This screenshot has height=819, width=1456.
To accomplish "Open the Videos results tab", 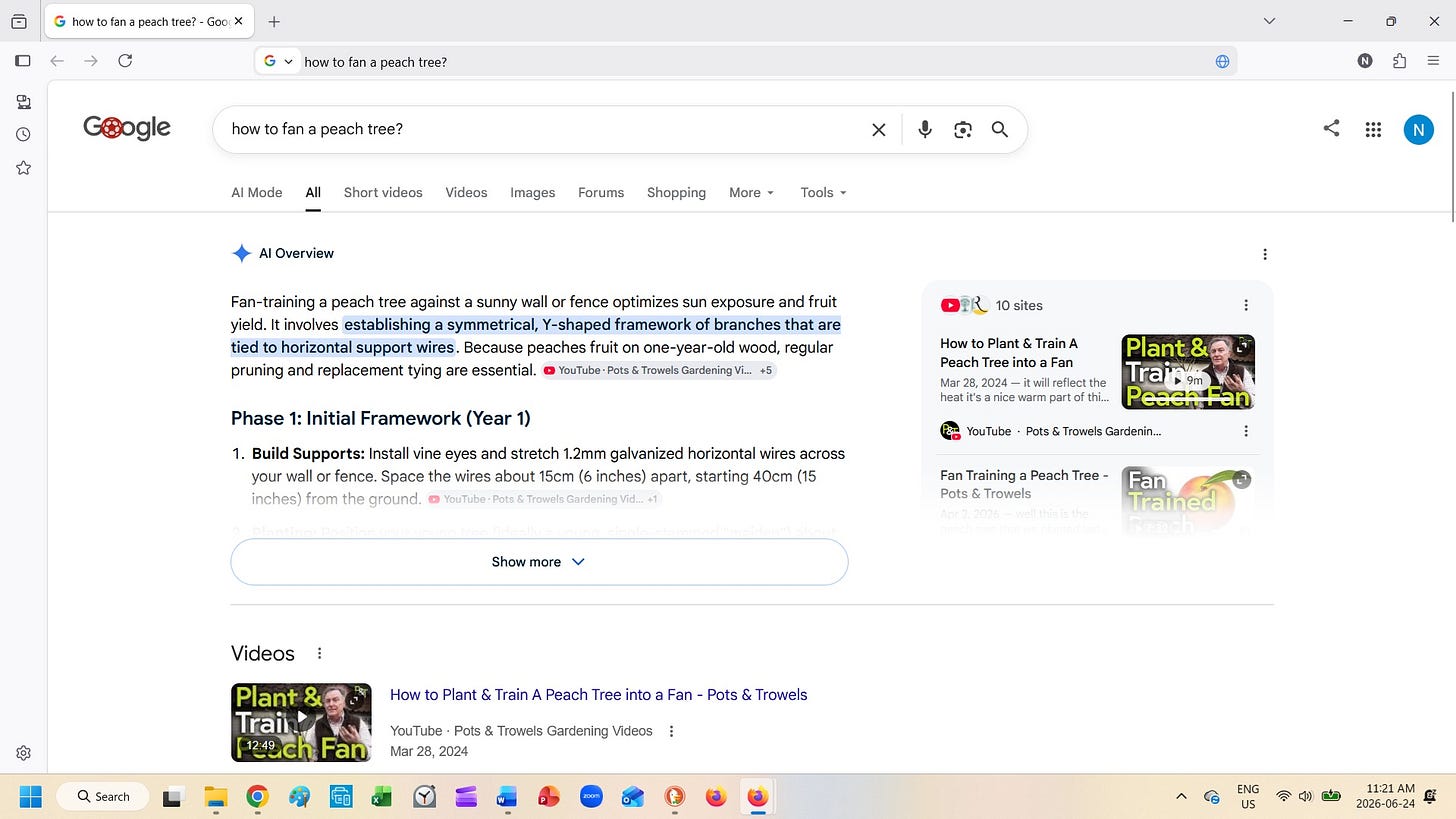I will click(466, 193).
